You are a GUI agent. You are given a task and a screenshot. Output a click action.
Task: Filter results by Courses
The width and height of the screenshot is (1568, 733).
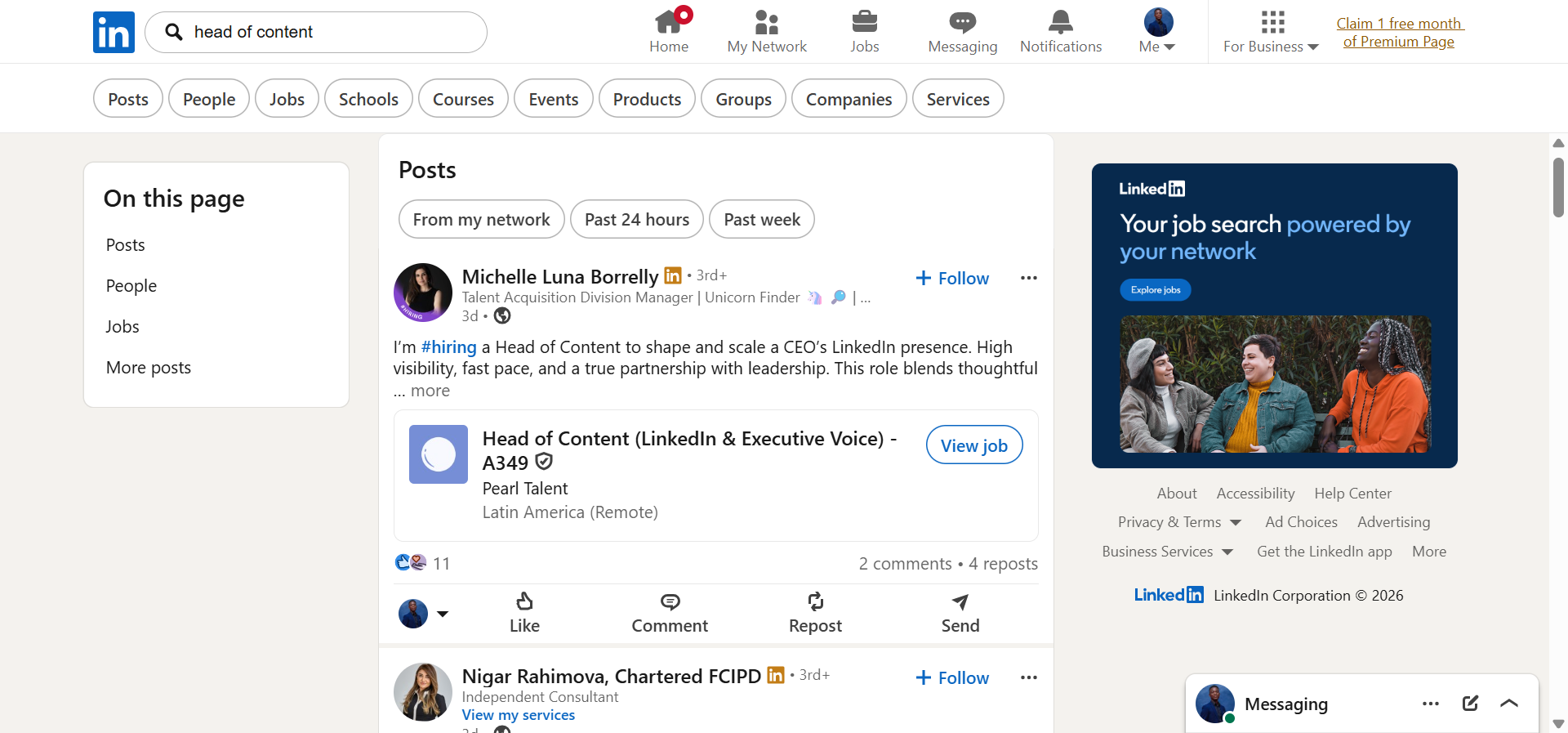[x=463, y=99]
